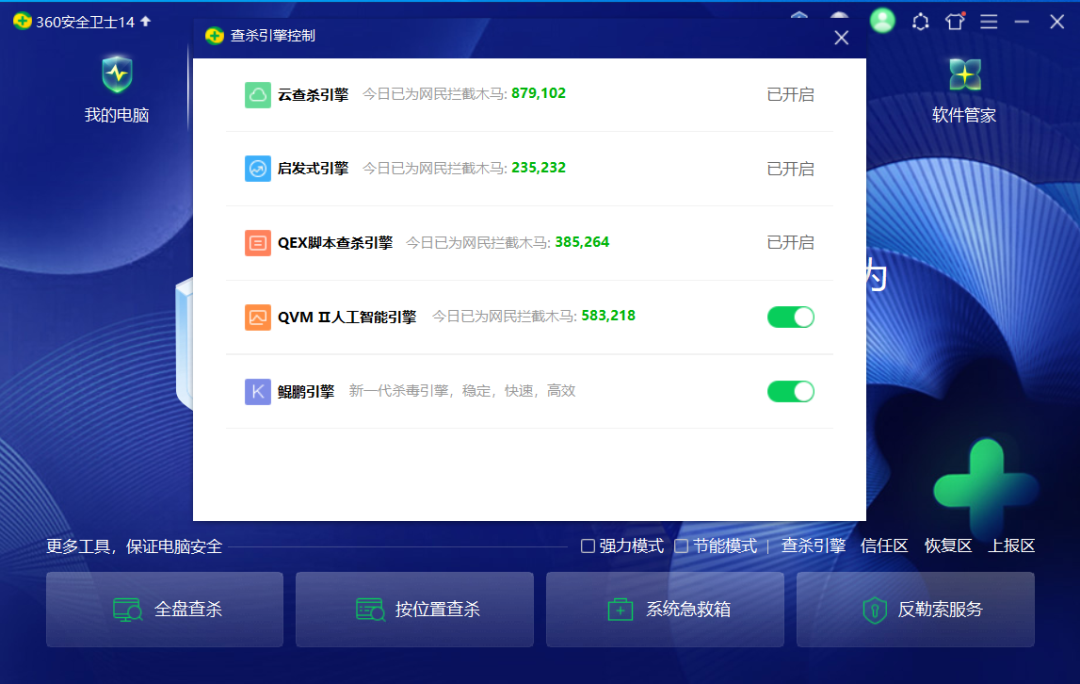Open 我的电脑 shield icon

click(x=117, y=74)
